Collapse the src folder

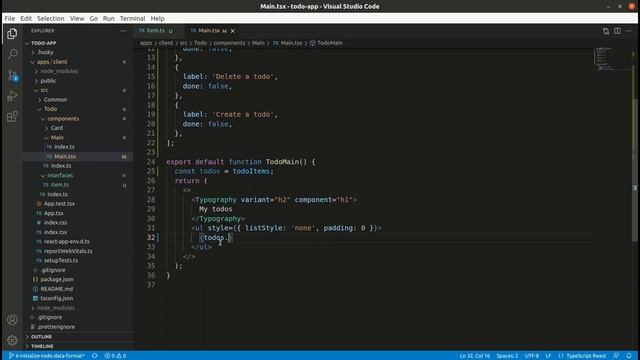(78, 90)
